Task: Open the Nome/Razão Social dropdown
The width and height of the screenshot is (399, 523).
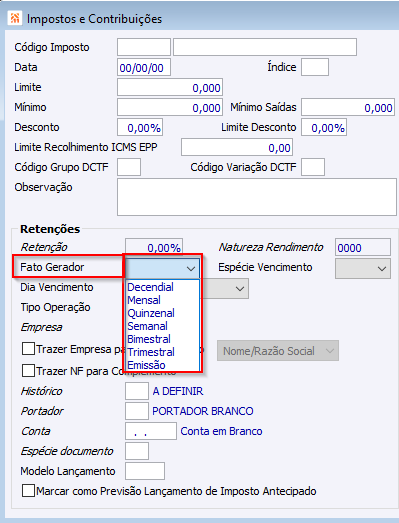Action: (x=278, y=351)
